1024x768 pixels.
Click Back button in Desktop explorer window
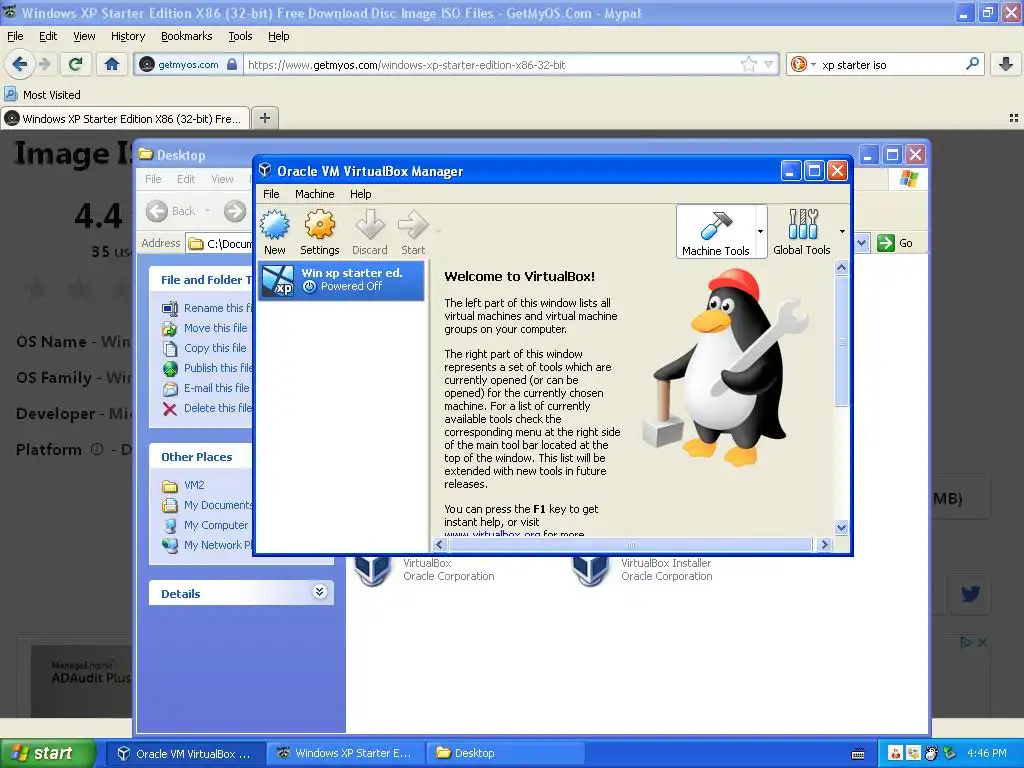click(172, 211)
